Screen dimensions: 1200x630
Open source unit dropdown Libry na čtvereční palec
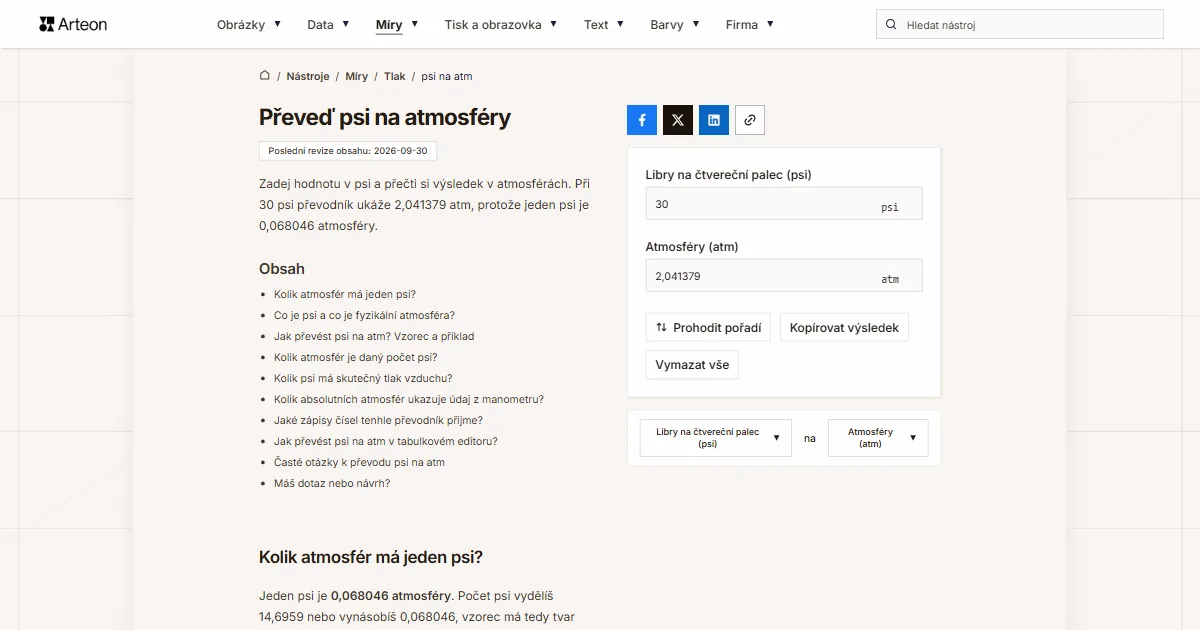(x=716, y=438)
